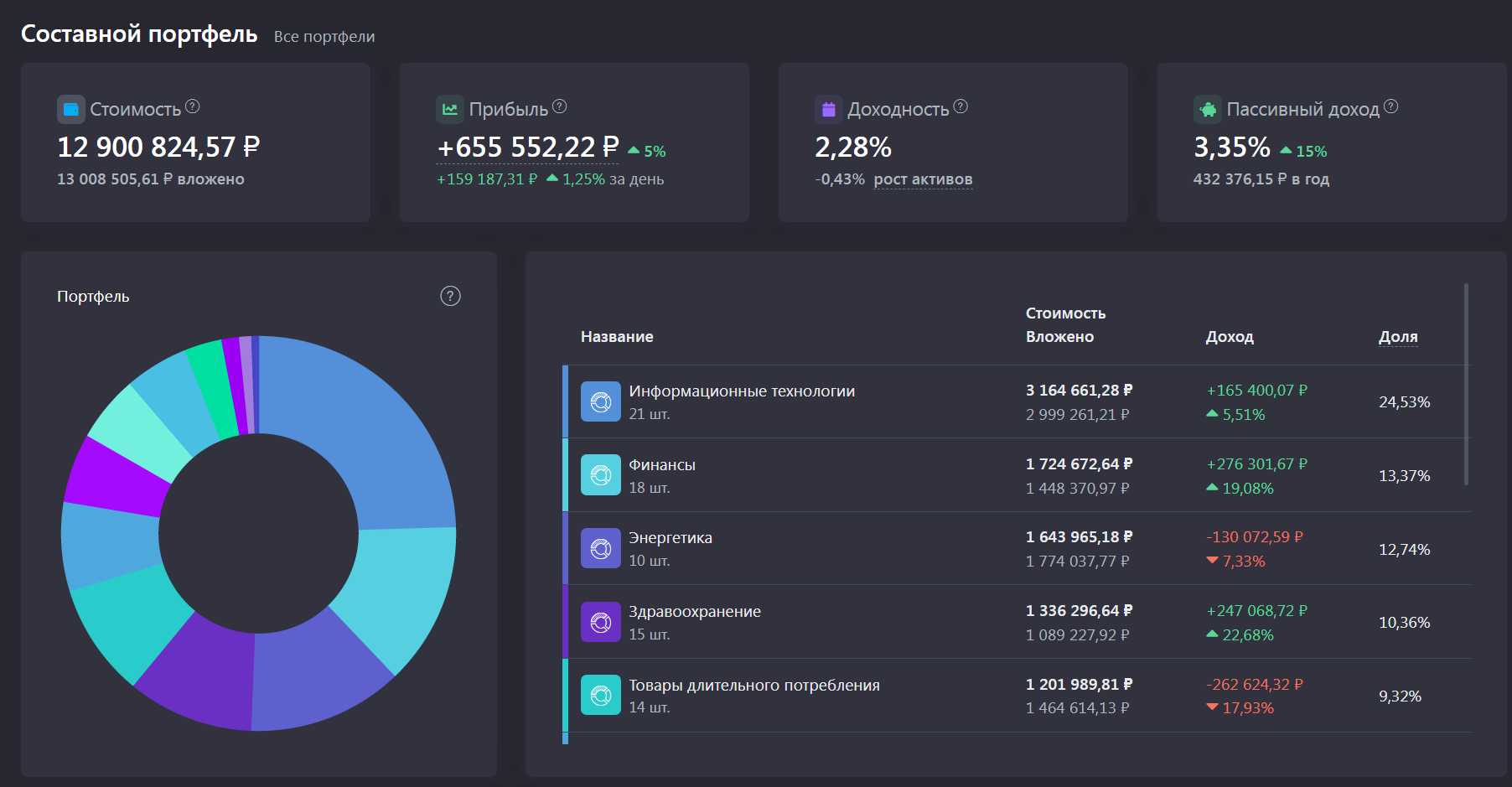Click the 3 164 661,28 ₽ value

click(x=1080, y=391)
